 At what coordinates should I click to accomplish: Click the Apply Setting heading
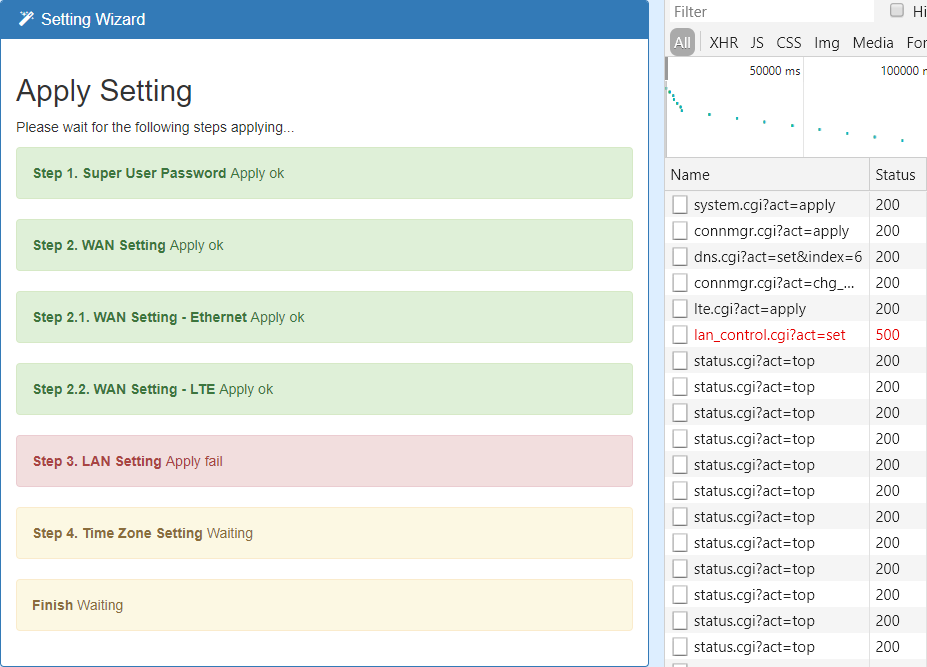pyautogui.click(x=104, y=91)
